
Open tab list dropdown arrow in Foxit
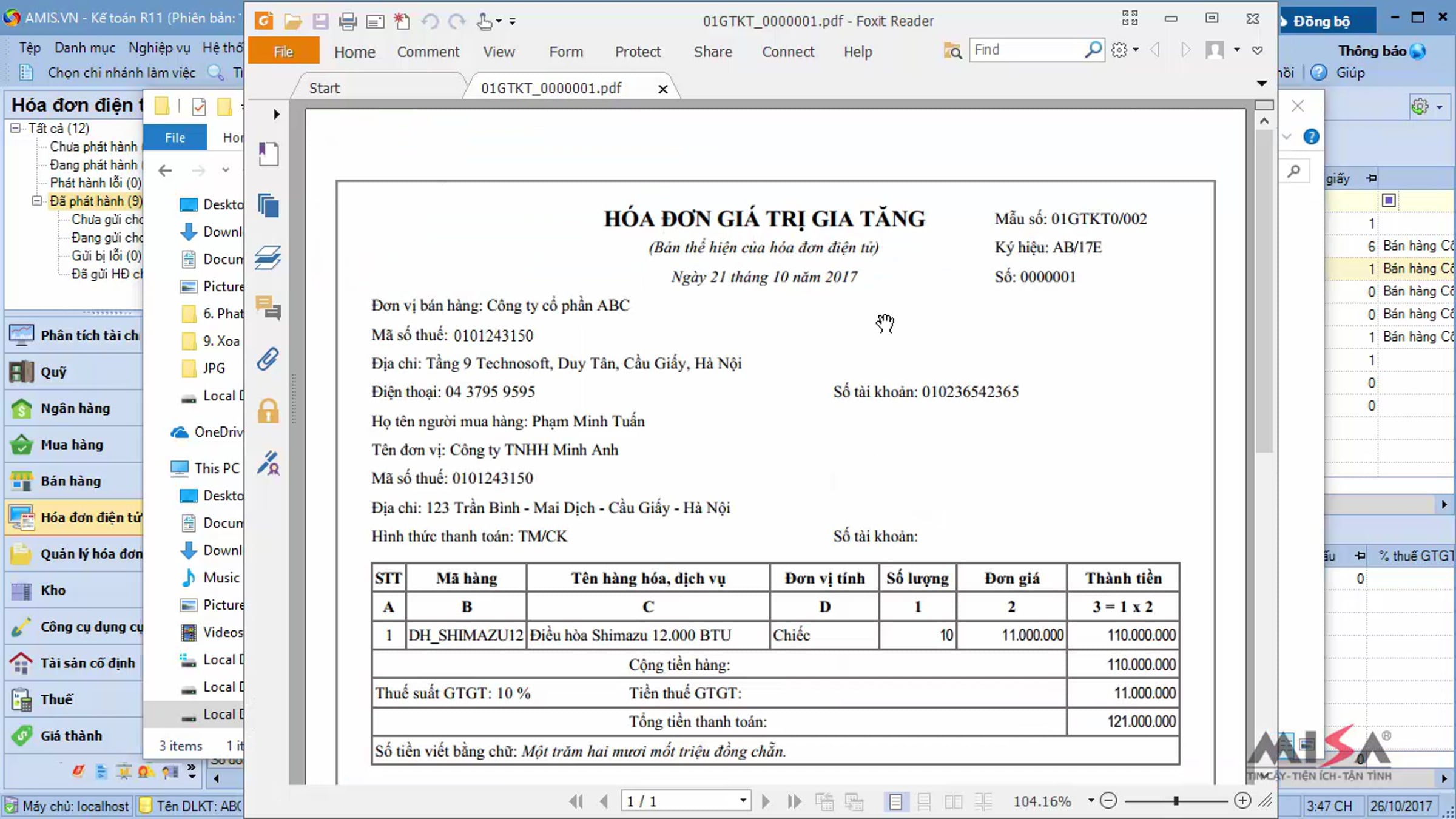click(x=1262, y=83)
